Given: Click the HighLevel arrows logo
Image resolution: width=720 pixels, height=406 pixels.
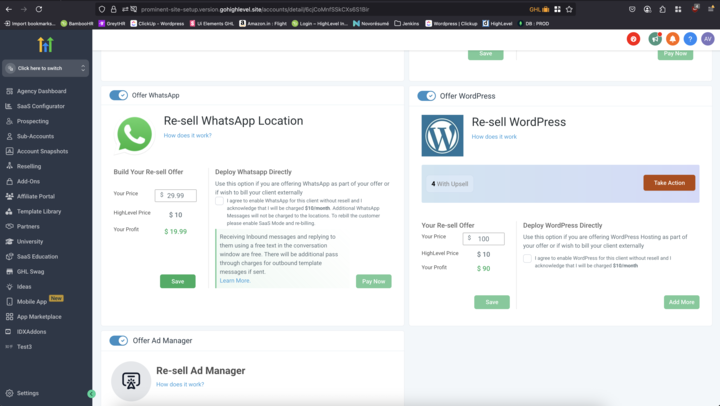Looking at the screenshot, I should (45, 45).
